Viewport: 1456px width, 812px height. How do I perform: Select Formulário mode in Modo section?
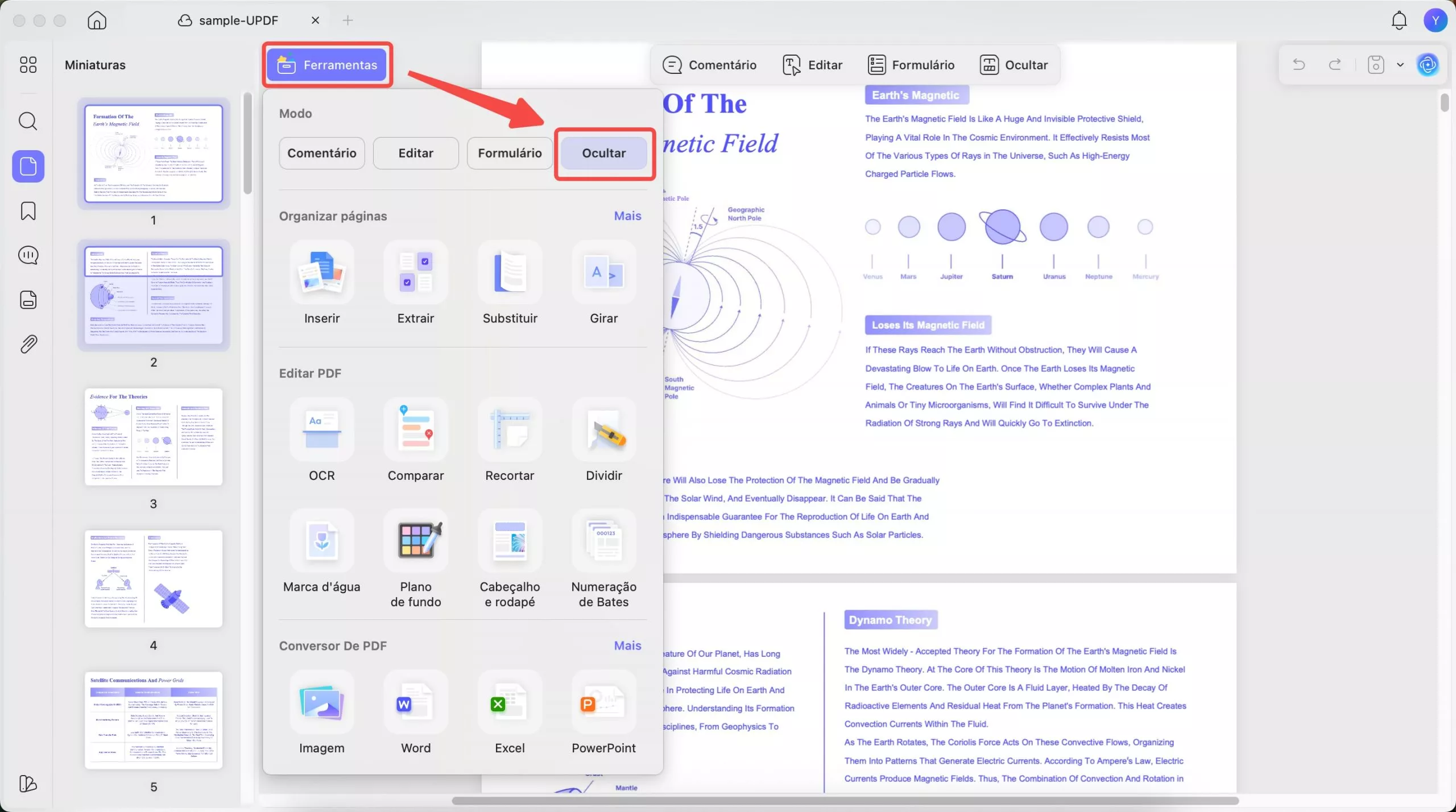pyautogui.click(x=510, y=153)
